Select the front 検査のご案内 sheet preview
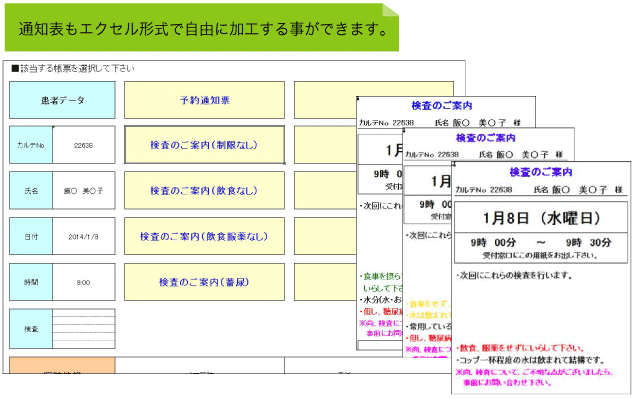 tap(541, 278)
